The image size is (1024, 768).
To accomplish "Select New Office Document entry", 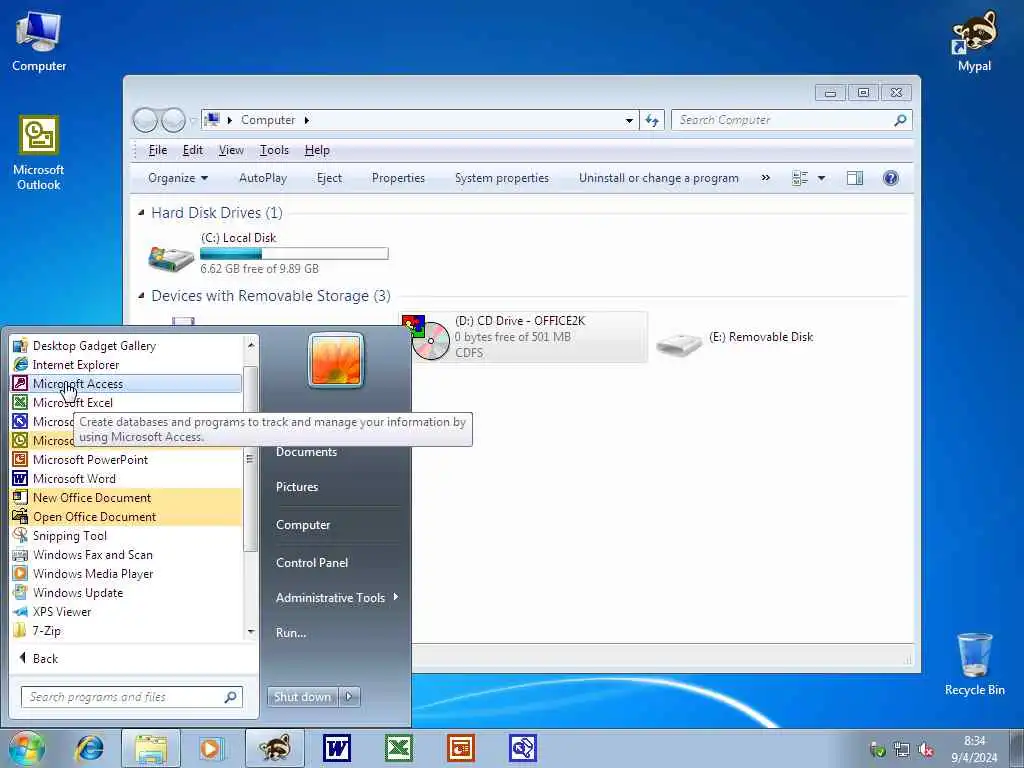I will [x=126, y=497].
